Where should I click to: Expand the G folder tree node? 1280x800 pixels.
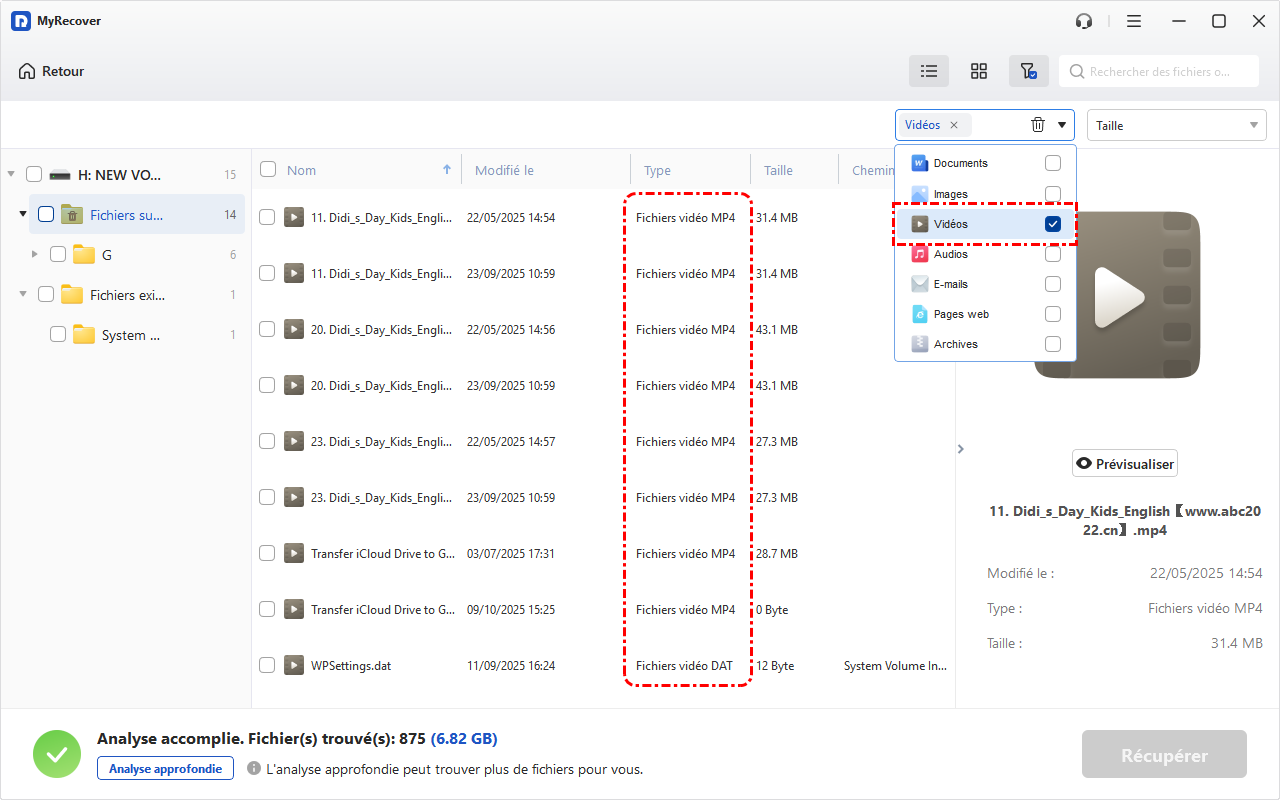(x=34, y=255)
